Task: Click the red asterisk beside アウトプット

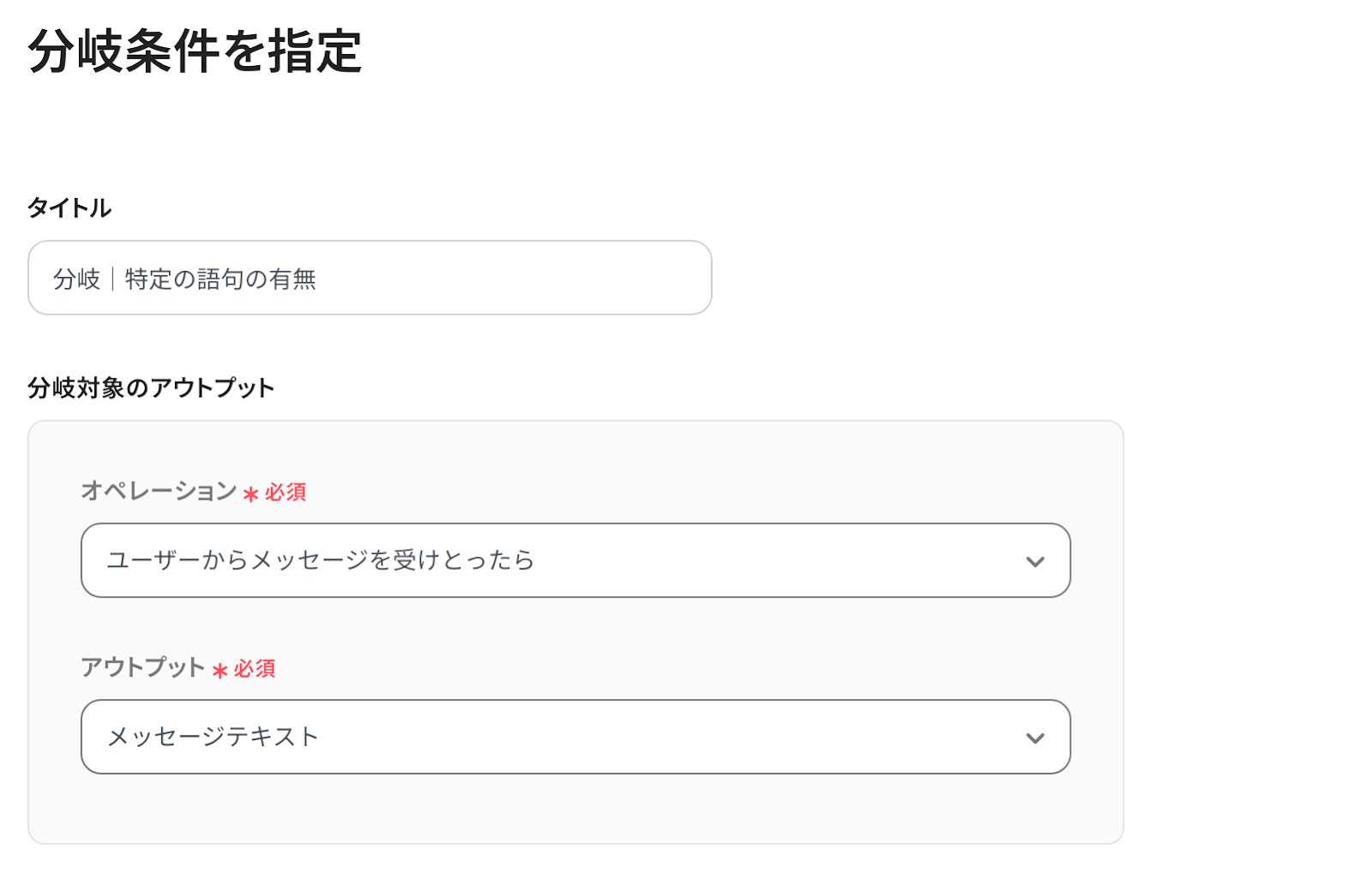Action: (220, 671)
